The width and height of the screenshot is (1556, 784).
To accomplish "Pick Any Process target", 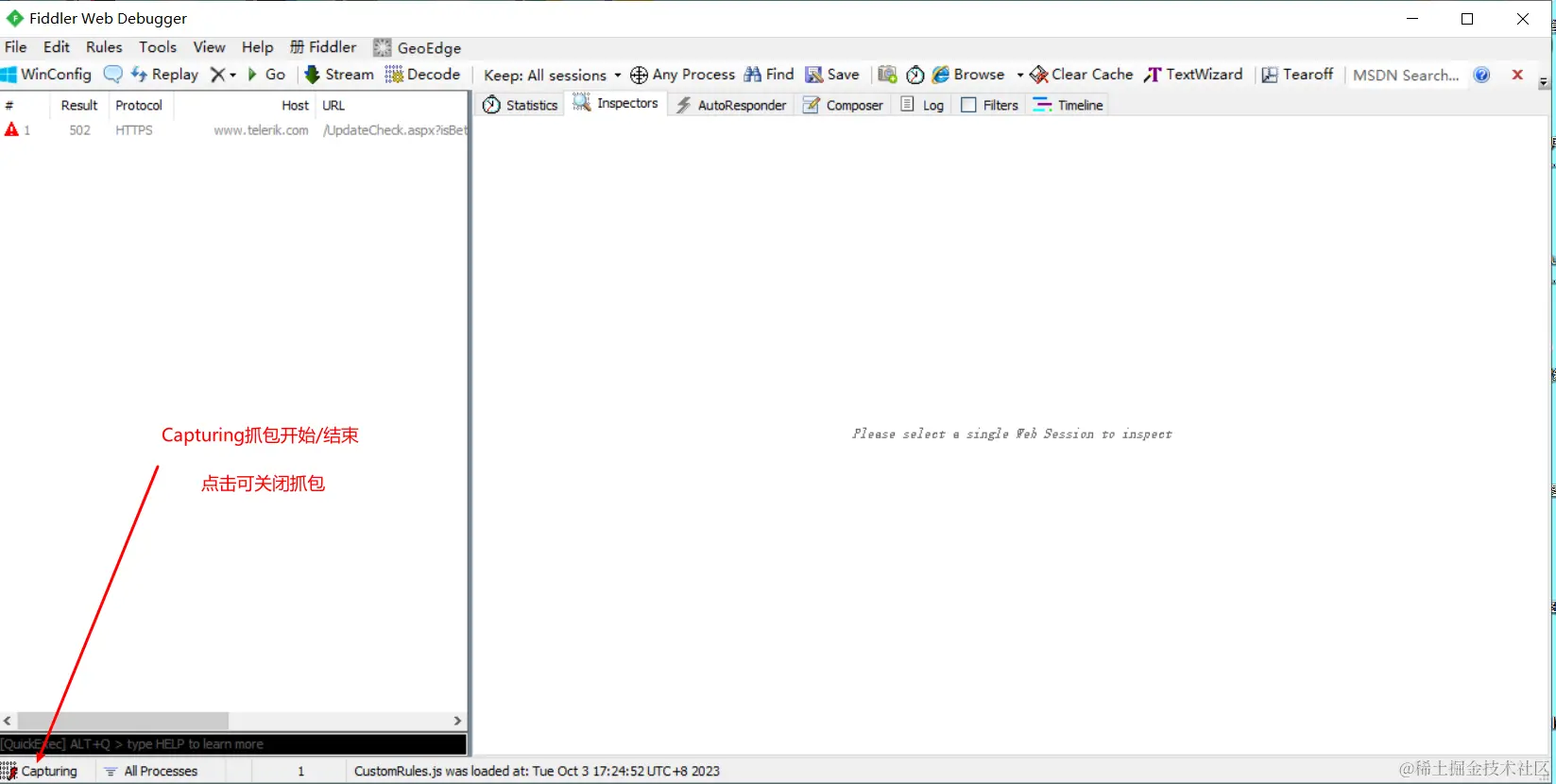I will (682, 74).
